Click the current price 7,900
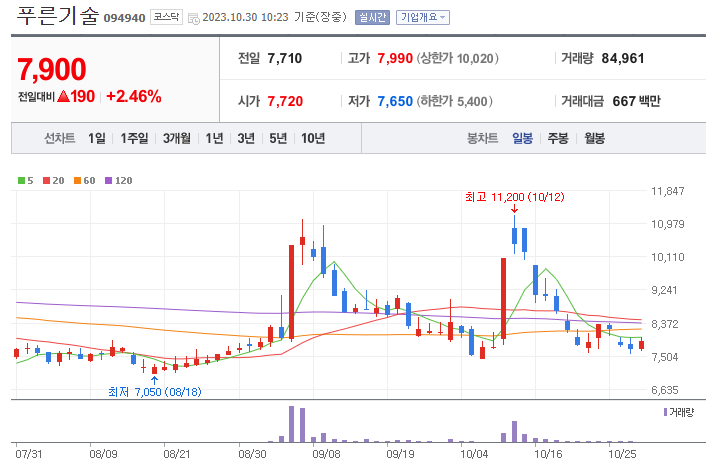This screenshot has width=706, height=473. (x=52, y=69)
